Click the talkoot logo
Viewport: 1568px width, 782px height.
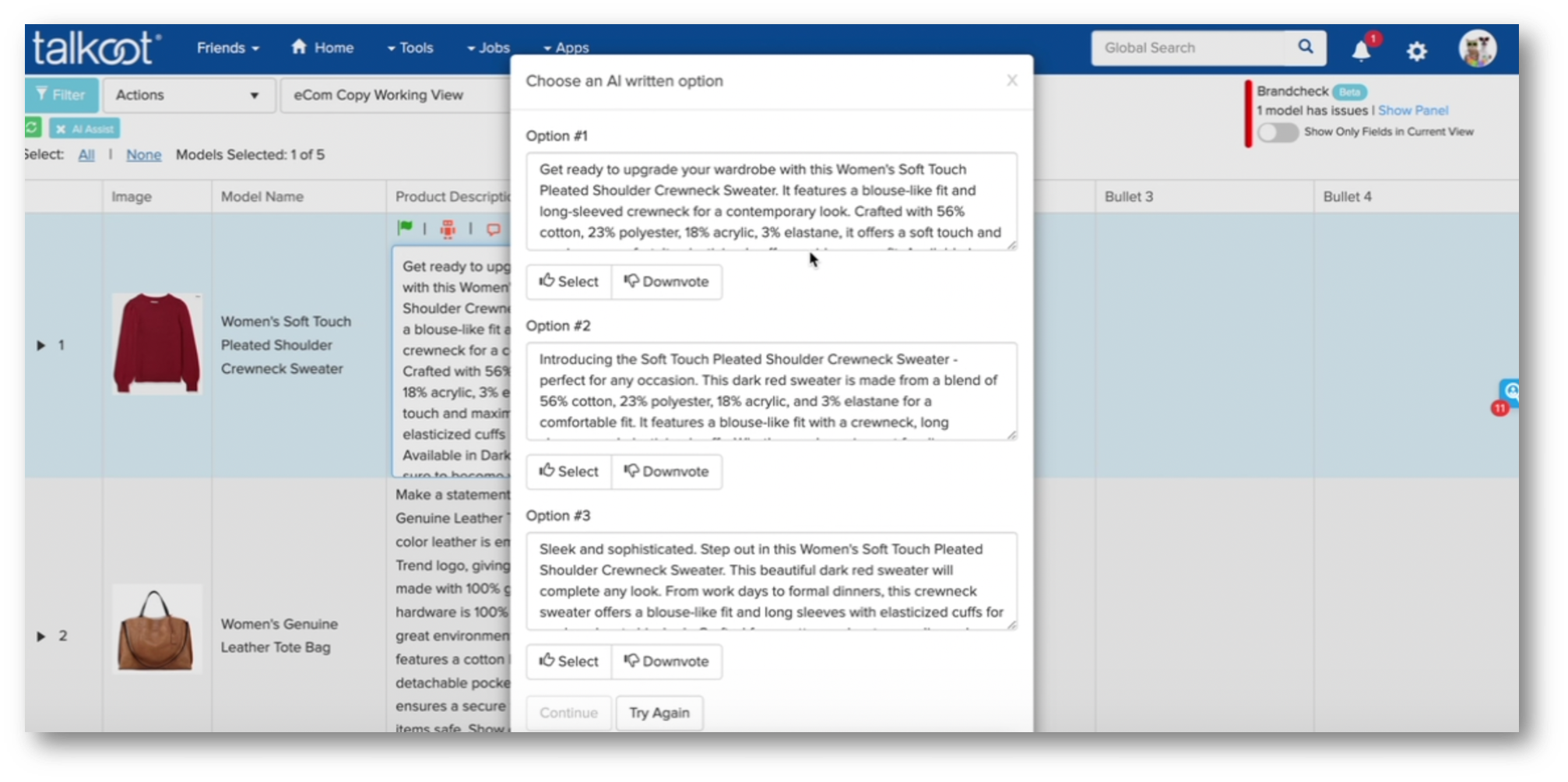(x=96, y=48)
